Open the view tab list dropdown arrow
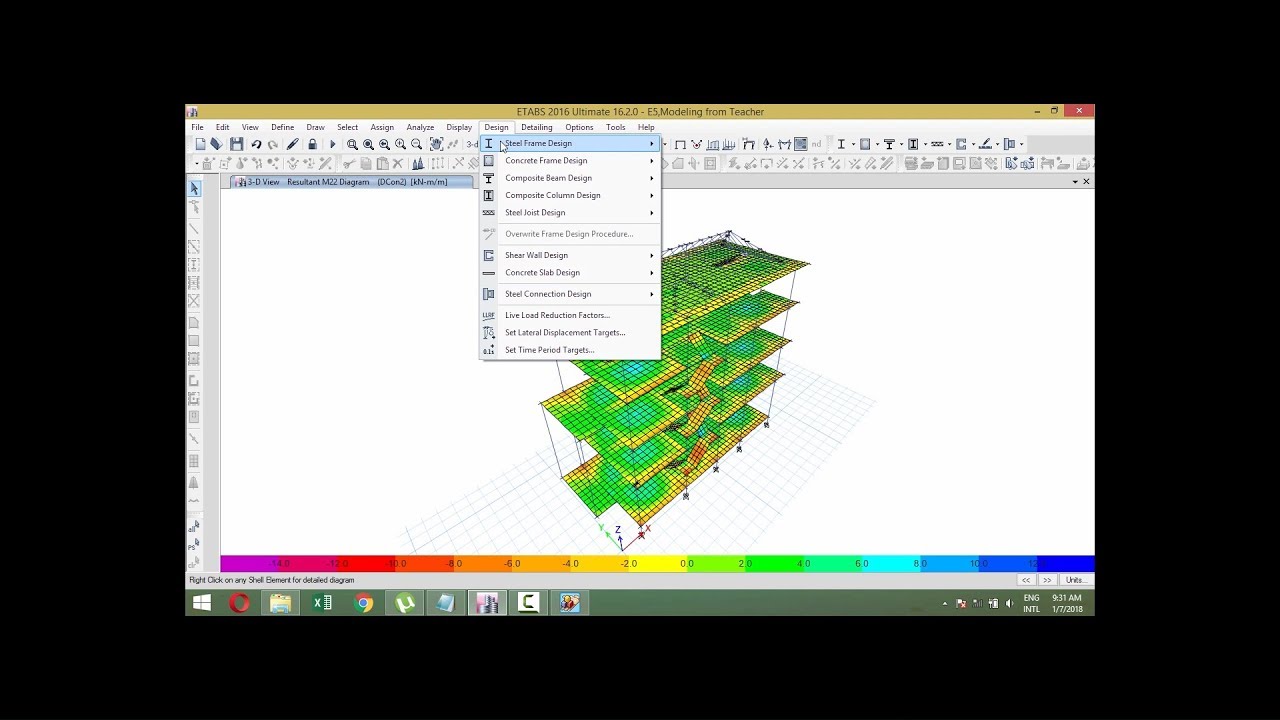 pyautogui.click(x=1075, y=182)
